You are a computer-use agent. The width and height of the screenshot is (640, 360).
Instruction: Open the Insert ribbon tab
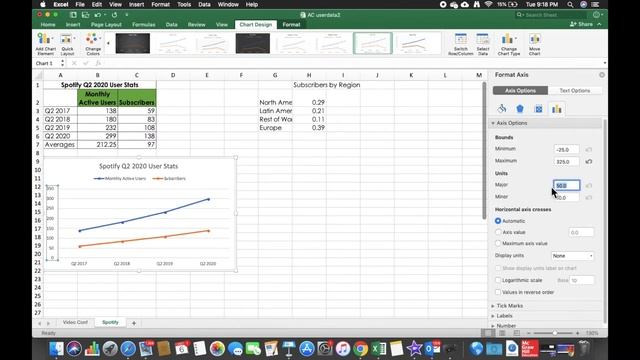[73, 24]
